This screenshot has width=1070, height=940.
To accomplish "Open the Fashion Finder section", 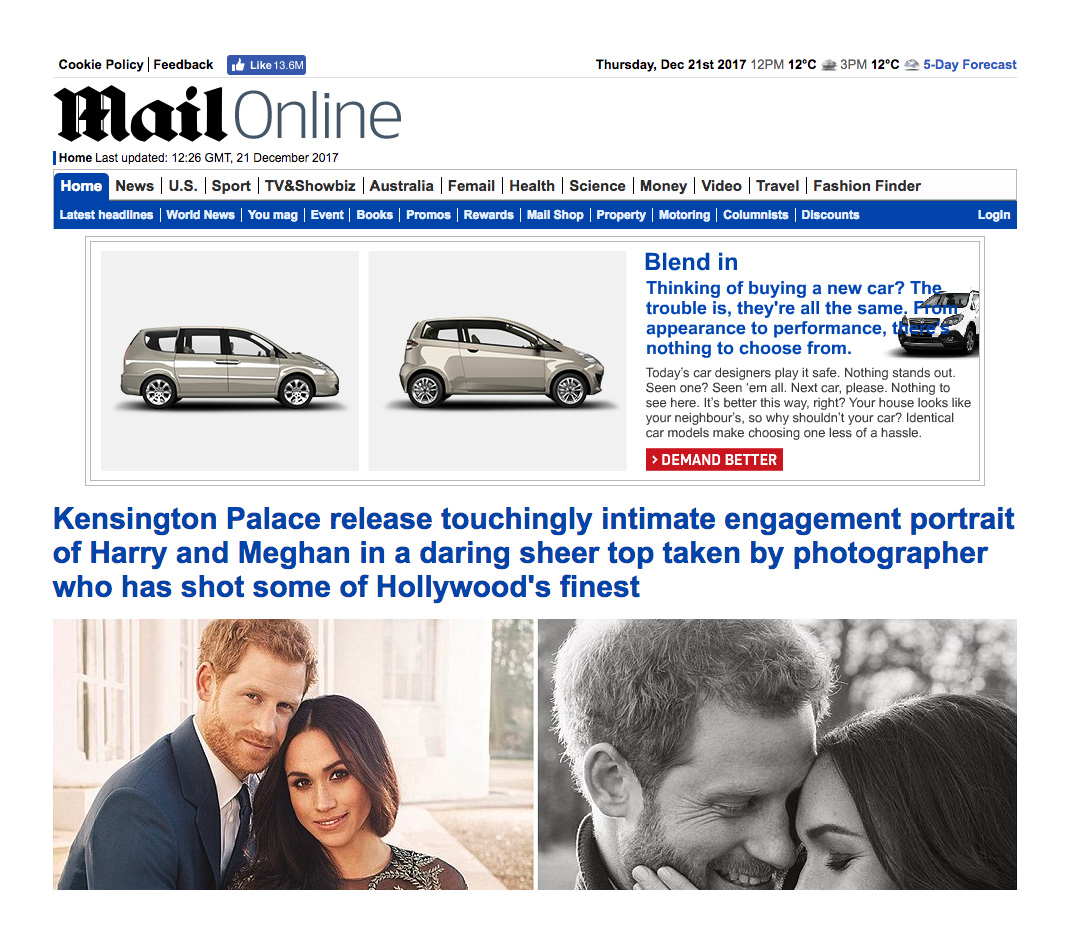I will point(867,186).
